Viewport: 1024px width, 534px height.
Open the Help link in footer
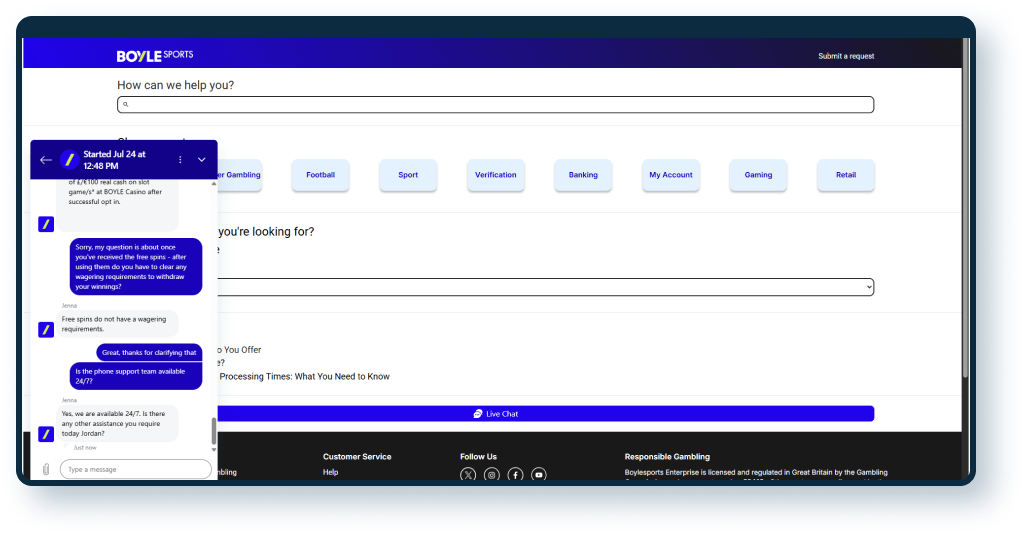coord(331,472)
